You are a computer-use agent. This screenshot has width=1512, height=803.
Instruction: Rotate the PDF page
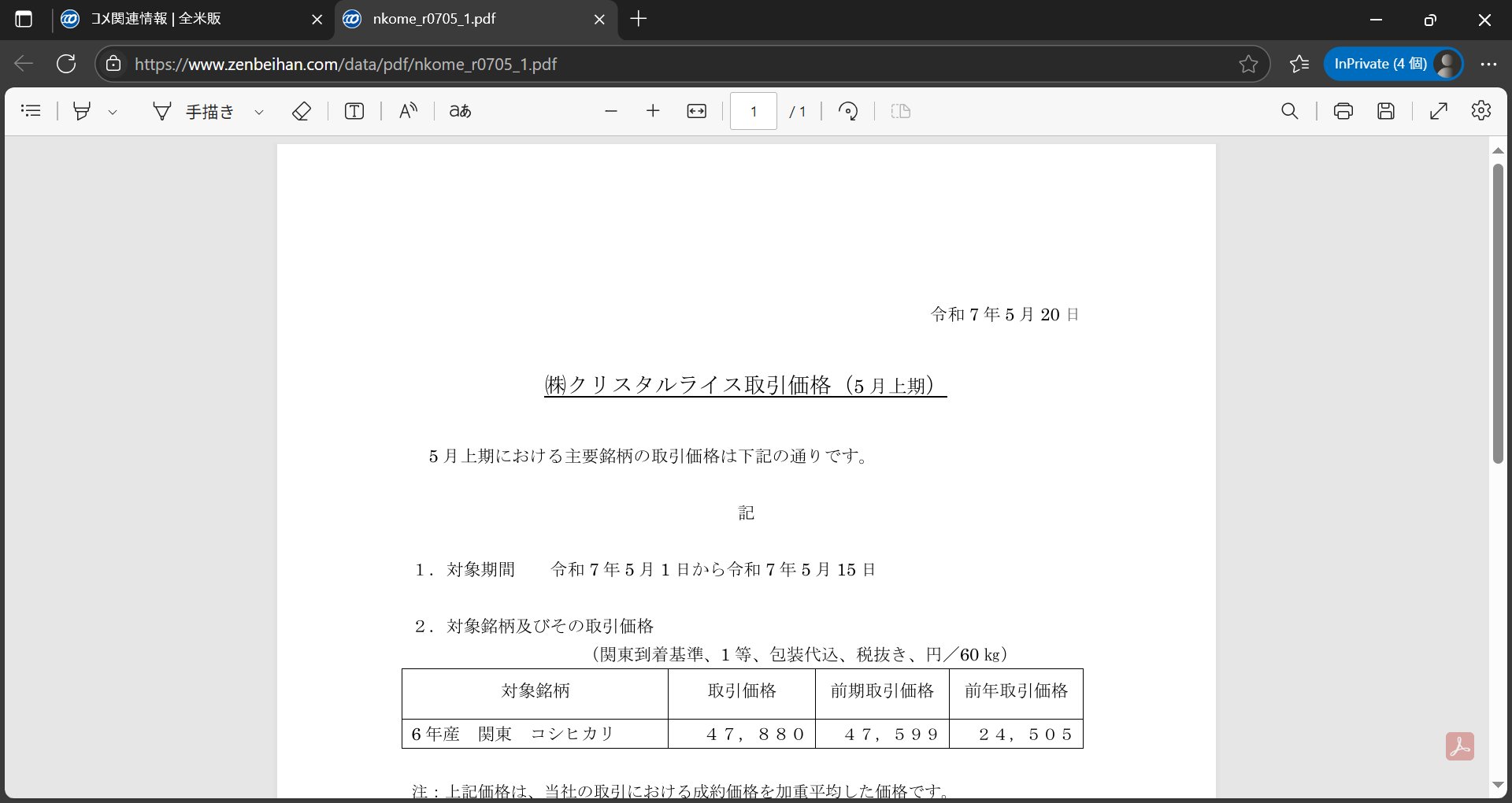848,111
